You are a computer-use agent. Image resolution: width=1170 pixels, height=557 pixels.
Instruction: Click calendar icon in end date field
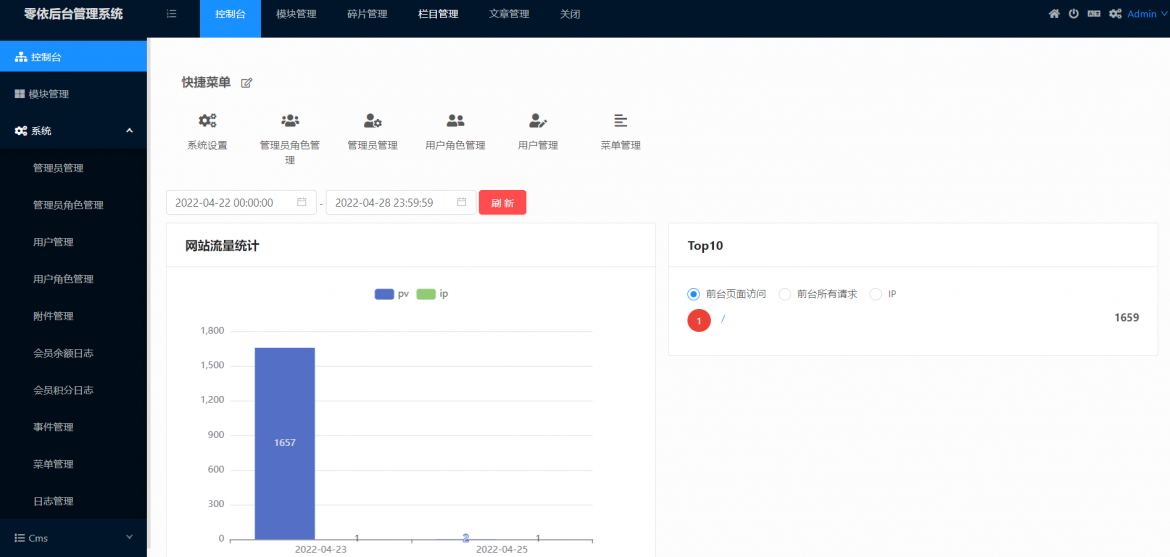click(461, 202)
